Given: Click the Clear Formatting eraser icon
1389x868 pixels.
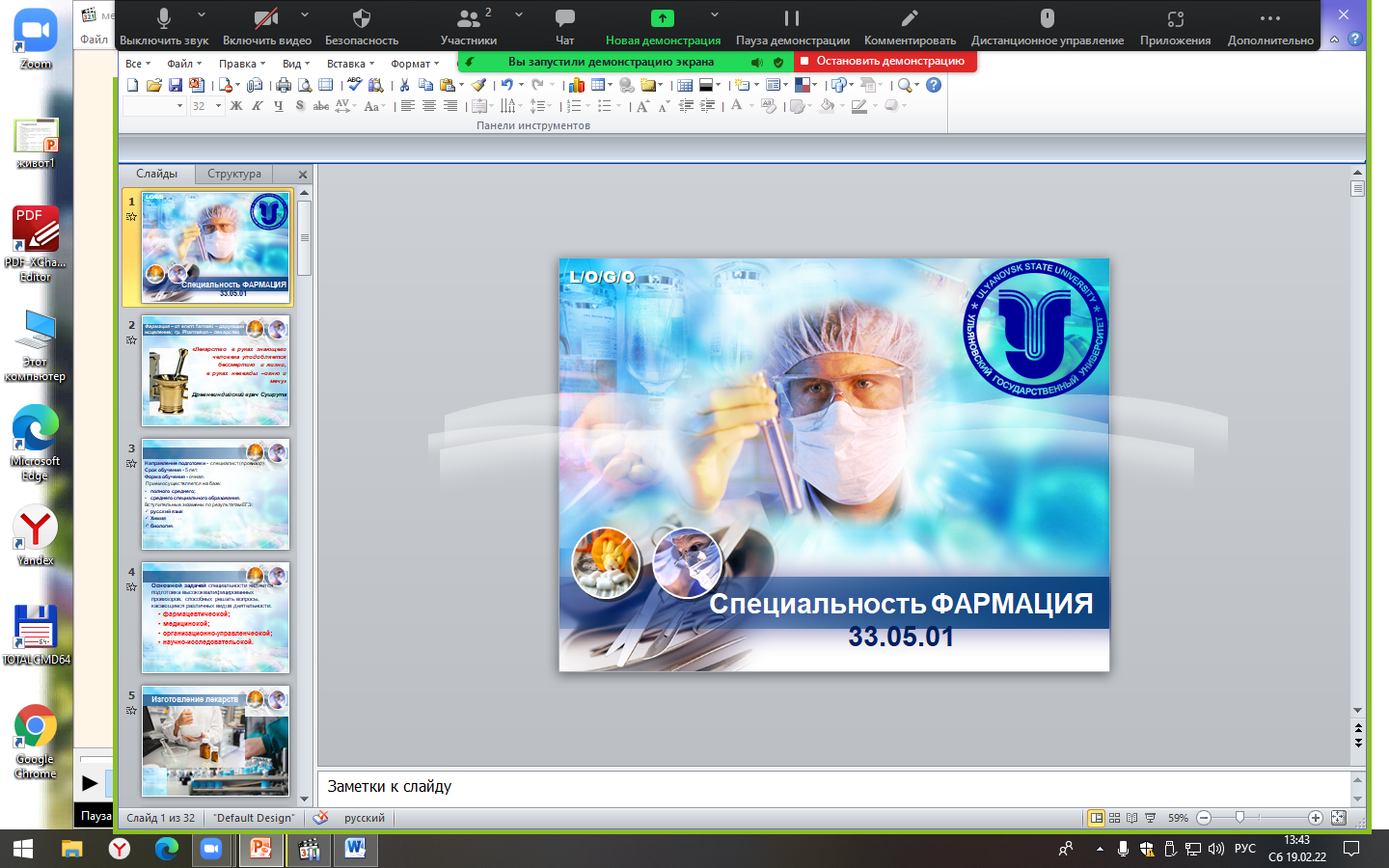Looking at the screenshot, I should (x=769, y=106).
